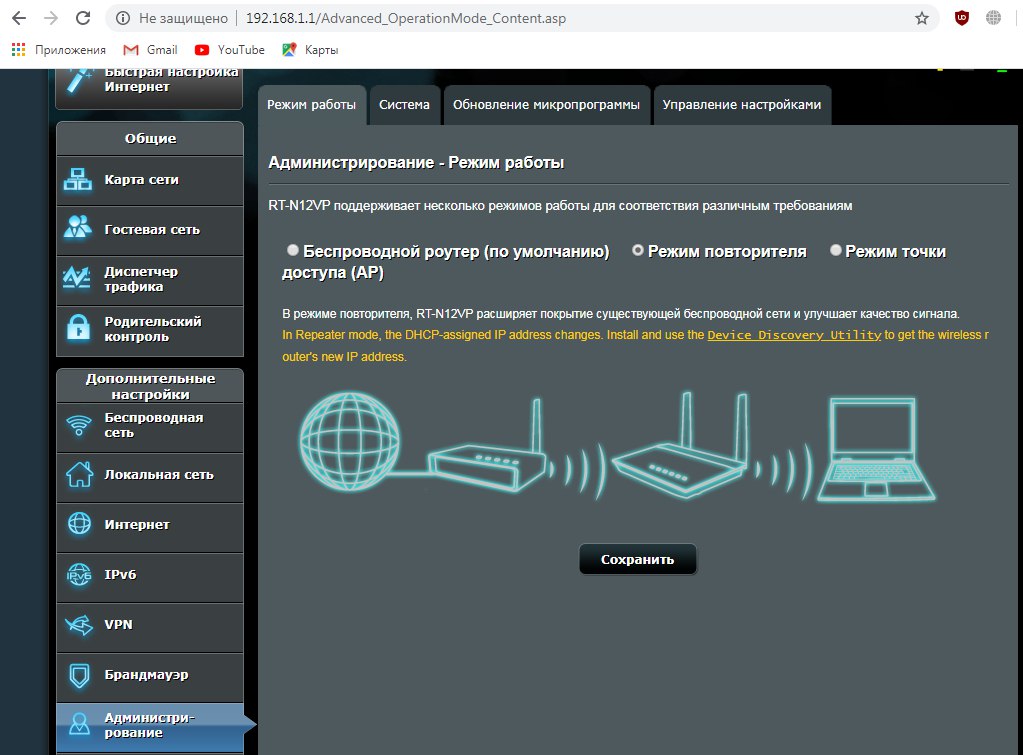Click the Беспроводная сеть menu label
The width and height of the screenshot is (1023, 755).
pyautogui.click(x=154, y=425)
